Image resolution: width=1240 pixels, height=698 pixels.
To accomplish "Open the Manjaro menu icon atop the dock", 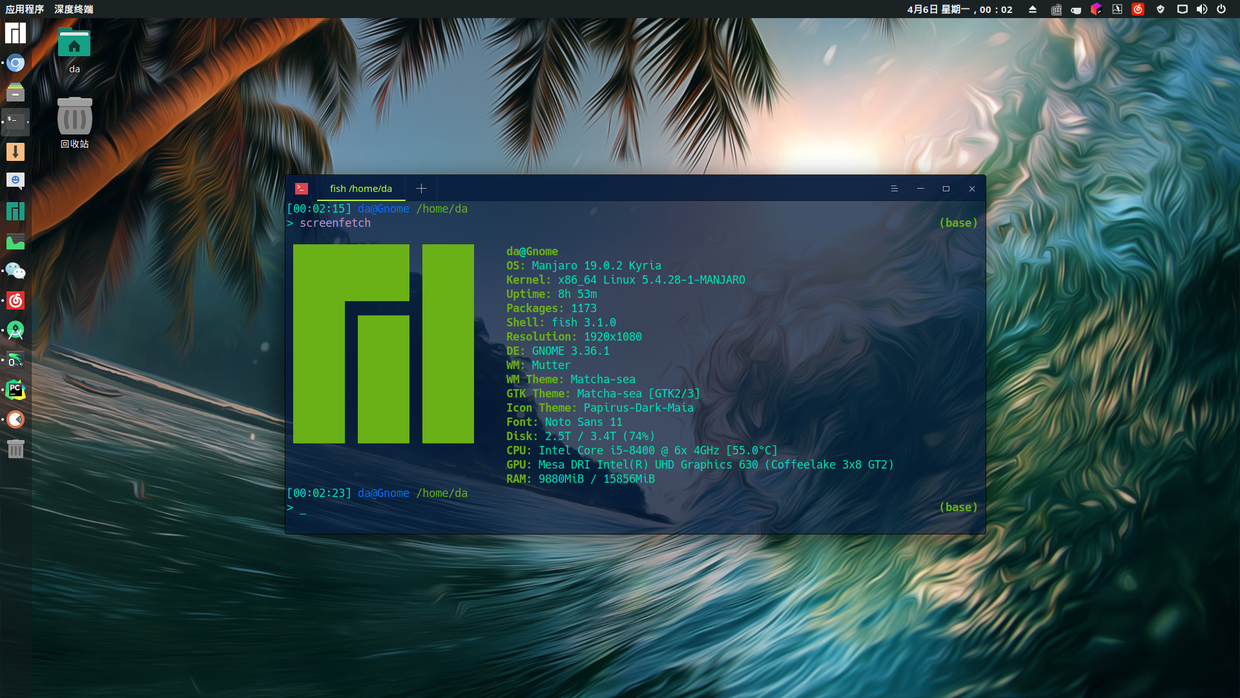I will 15,33.
